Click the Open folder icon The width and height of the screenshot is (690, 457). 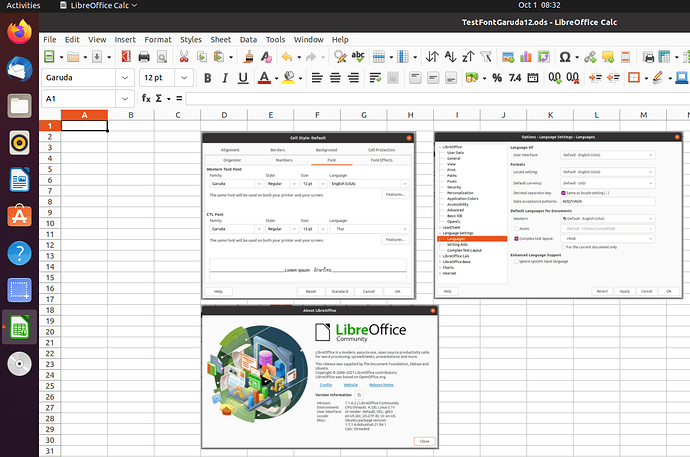click(73, 57)
